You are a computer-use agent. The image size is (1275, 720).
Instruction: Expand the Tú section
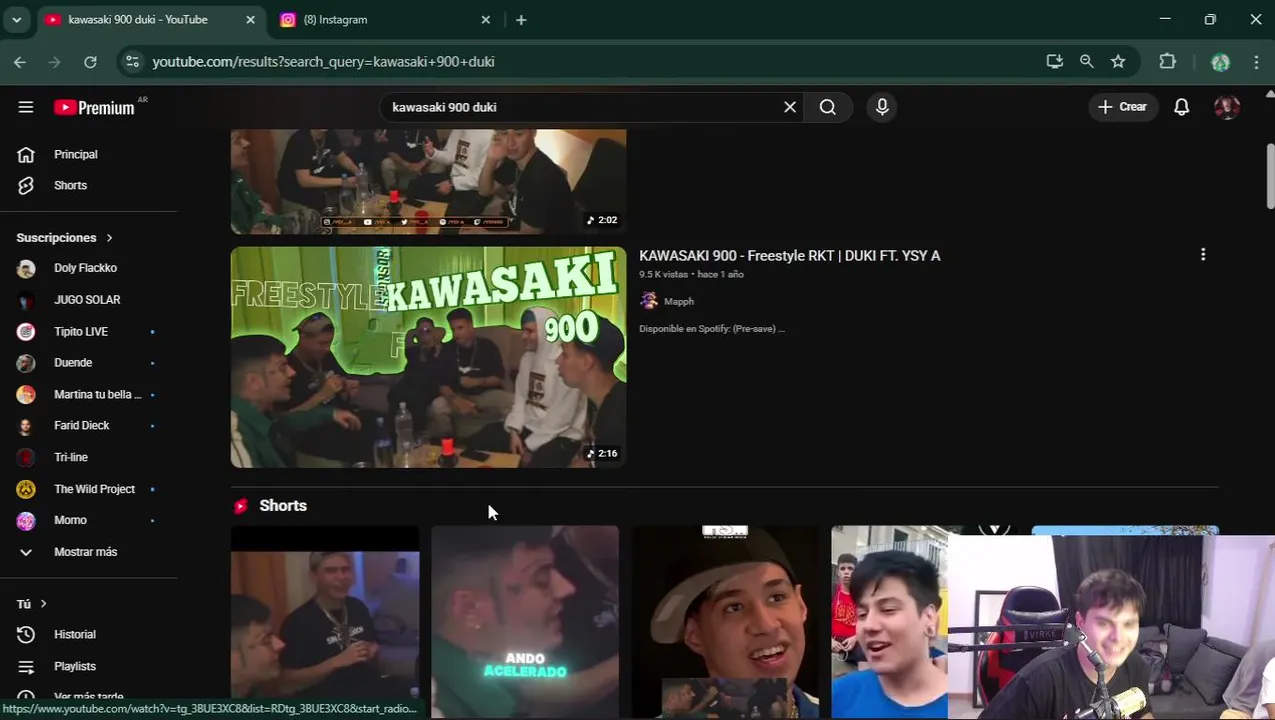tap(32, 604)
